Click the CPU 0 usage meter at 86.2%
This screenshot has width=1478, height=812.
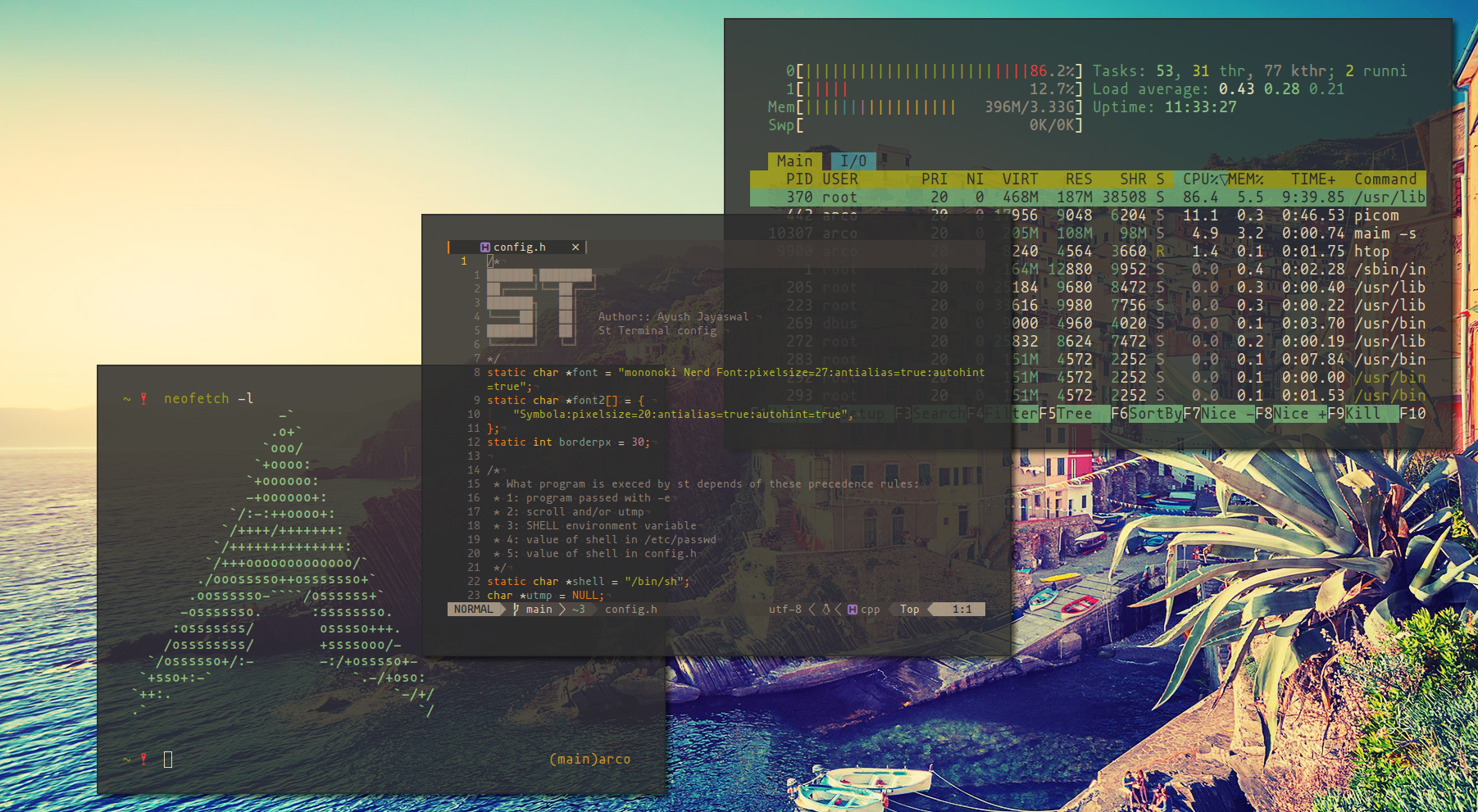[x=935, y=71]
